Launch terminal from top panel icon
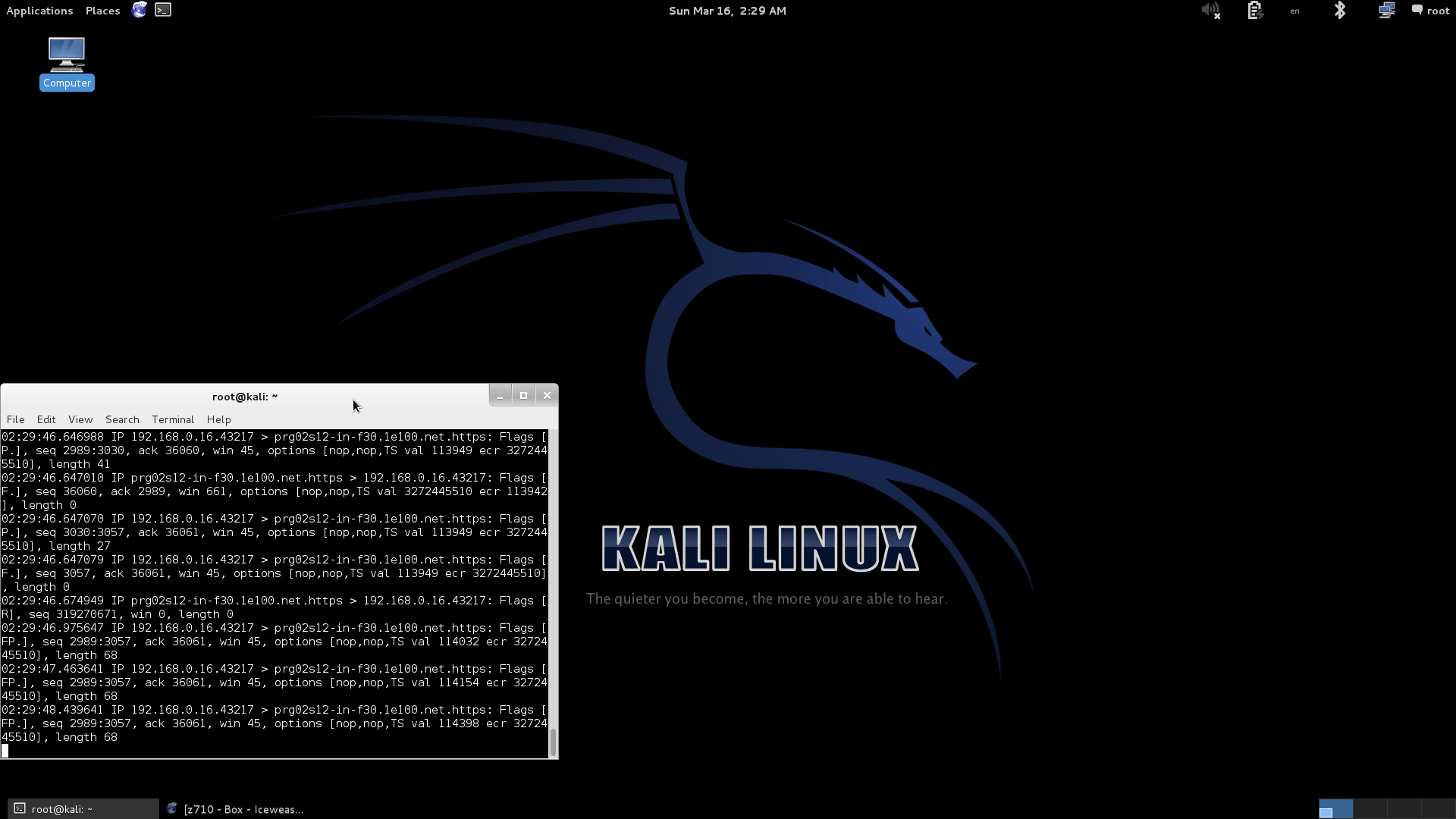Screen dimensions: 1456x819 coord(163,10)
